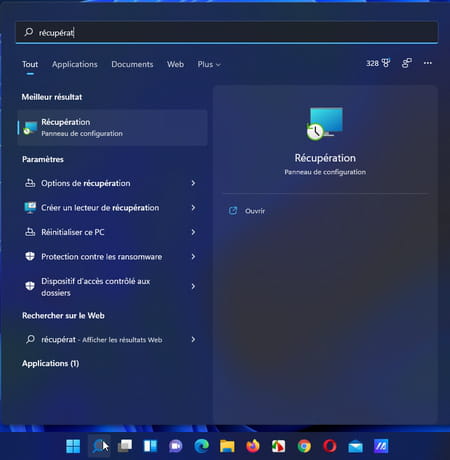Image resolution: width=450 pixels, height=460 pixels.
Task: Select Créer un lecteur de récupération
Action: [x=110, y=208]
